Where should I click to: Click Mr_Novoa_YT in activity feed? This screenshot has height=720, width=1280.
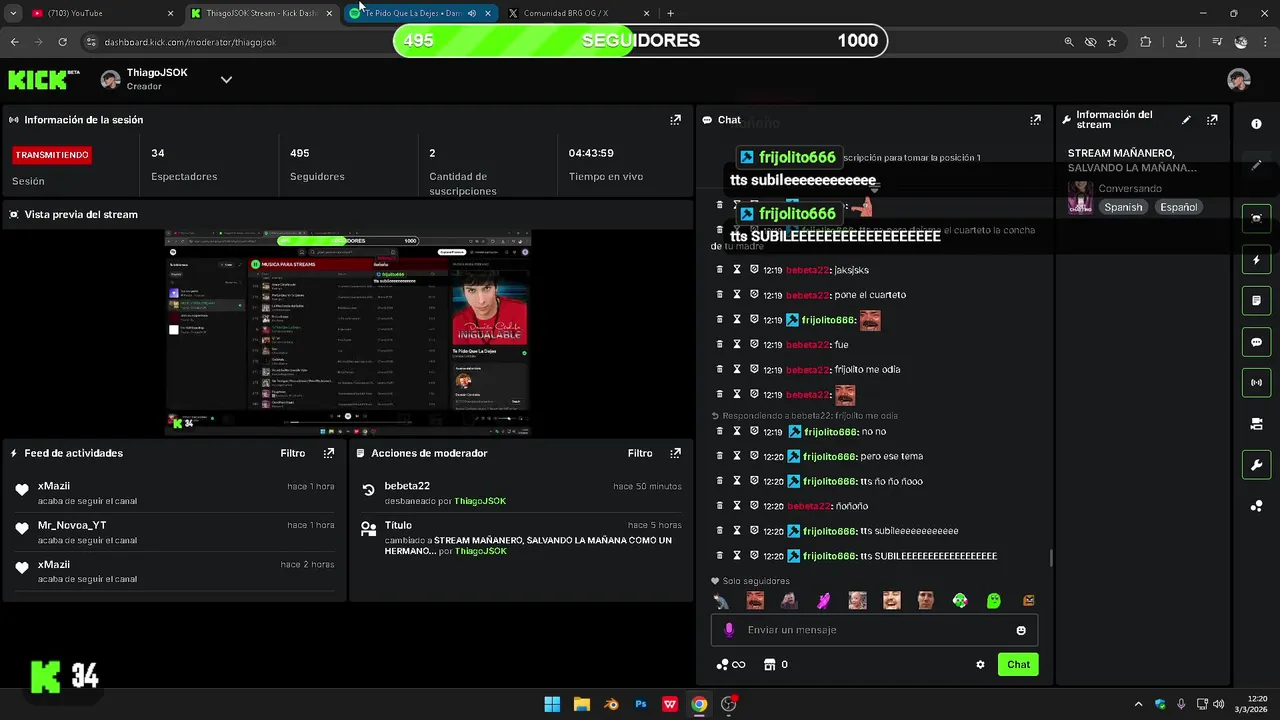tap(72, 525)
